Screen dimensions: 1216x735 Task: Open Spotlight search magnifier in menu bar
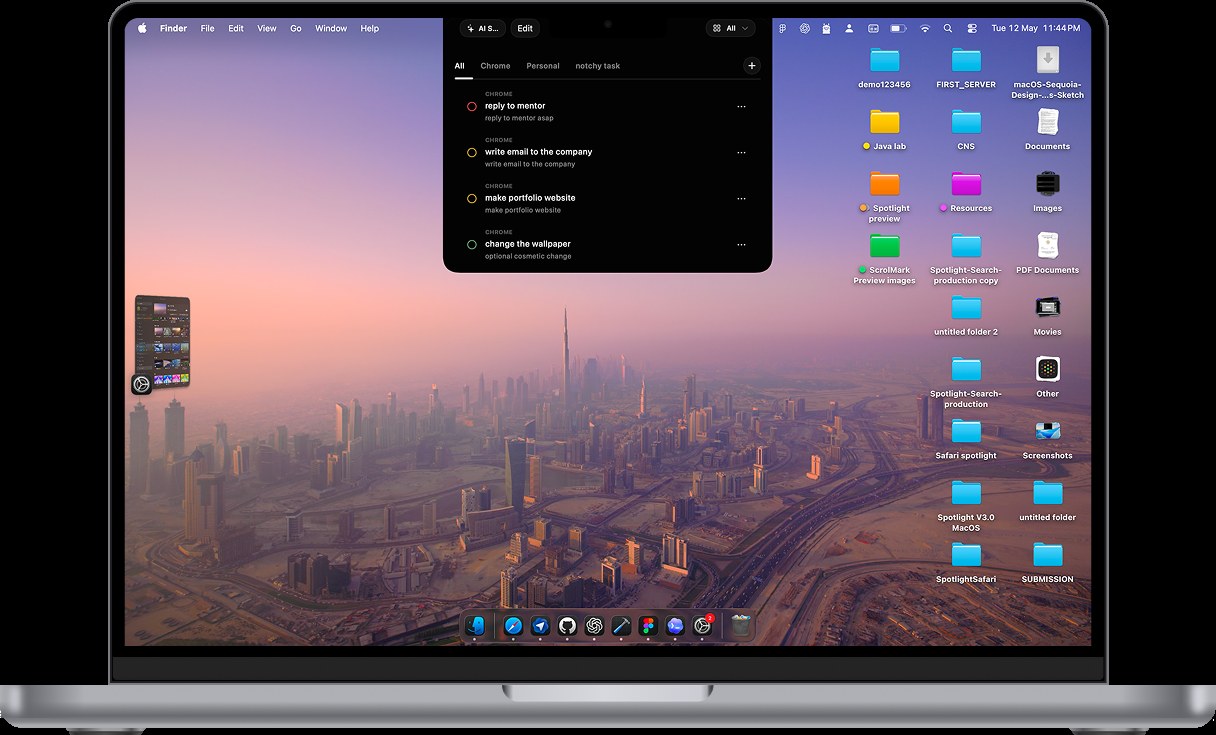point(948,29)
